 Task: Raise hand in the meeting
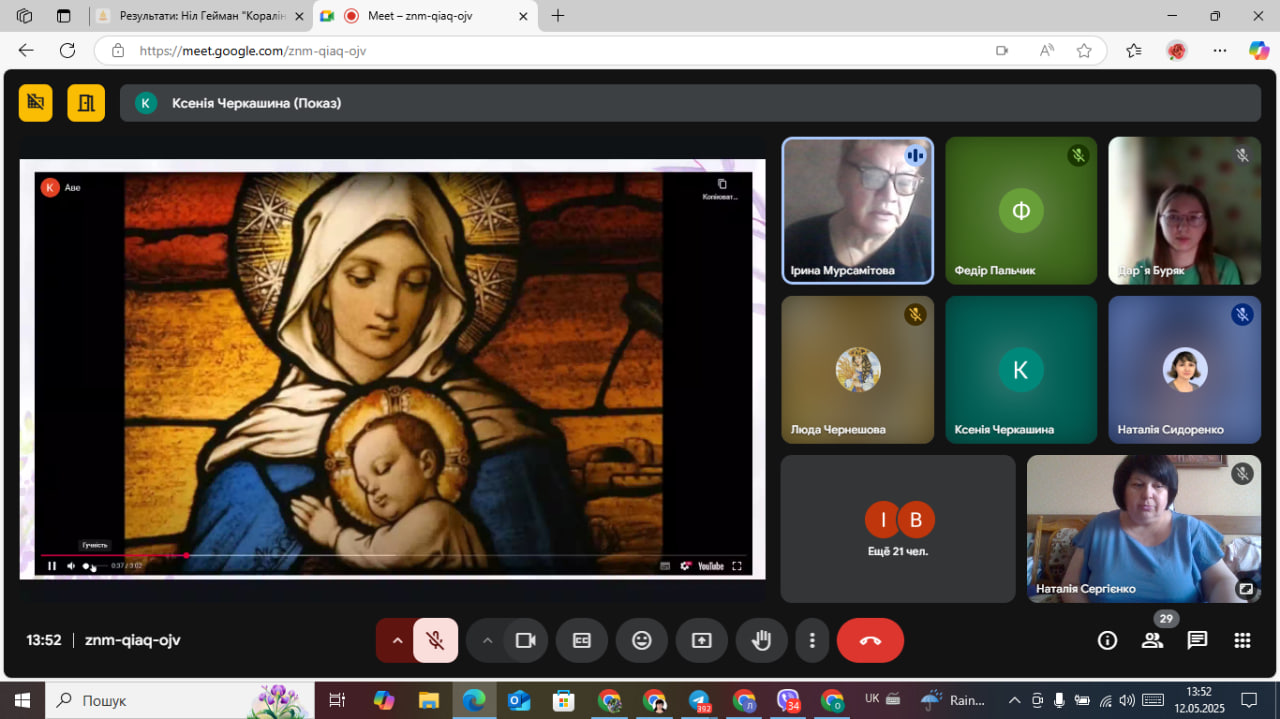[x=762, y=640]
